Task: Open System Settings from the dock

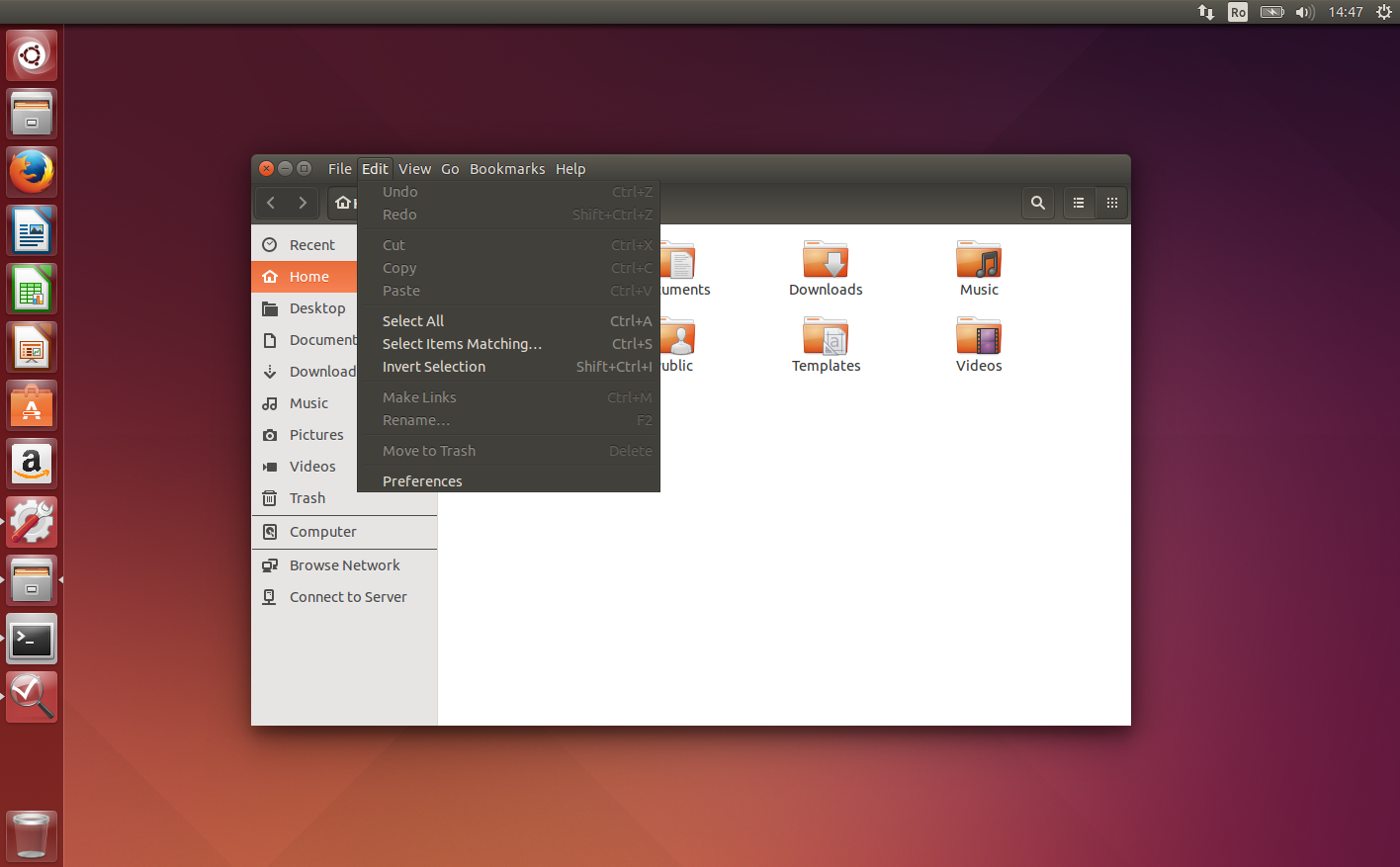Action: pos(32,521)
